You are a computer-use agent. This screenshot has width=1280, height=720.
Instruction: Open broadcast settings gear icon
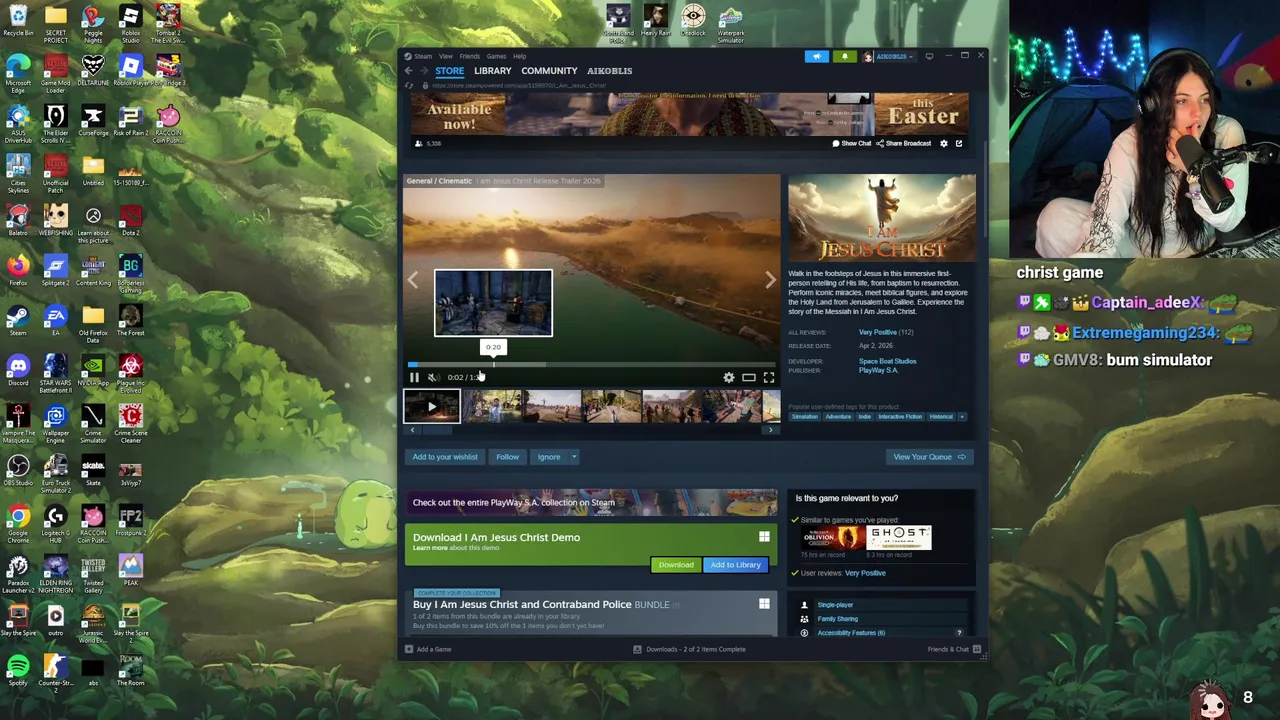pyautogui.click(x=943, y=143)
